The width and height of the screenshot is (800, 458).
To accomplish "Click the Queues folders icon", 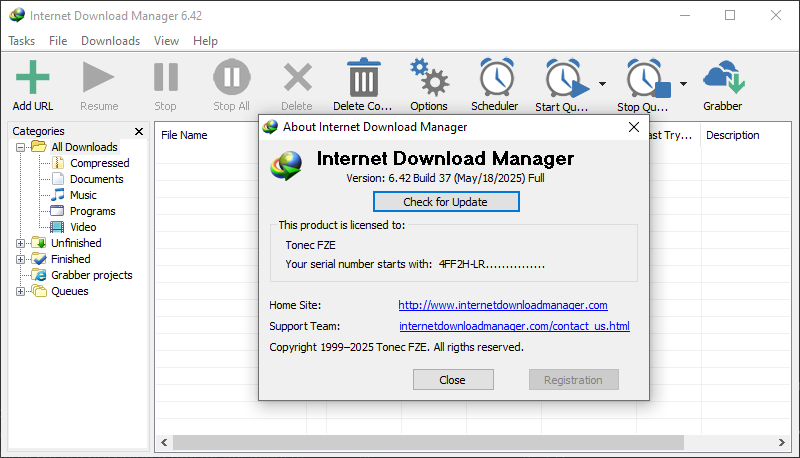I will pos(39,291).
